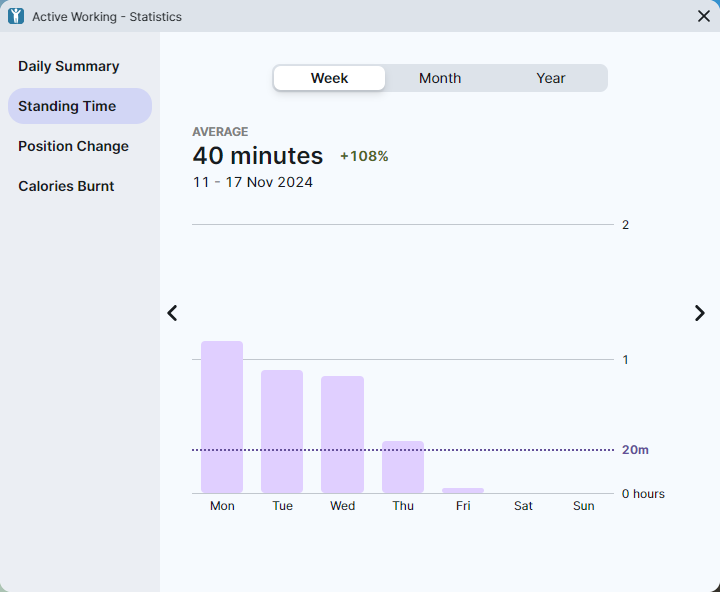Switch to Week view

(329, 78)
